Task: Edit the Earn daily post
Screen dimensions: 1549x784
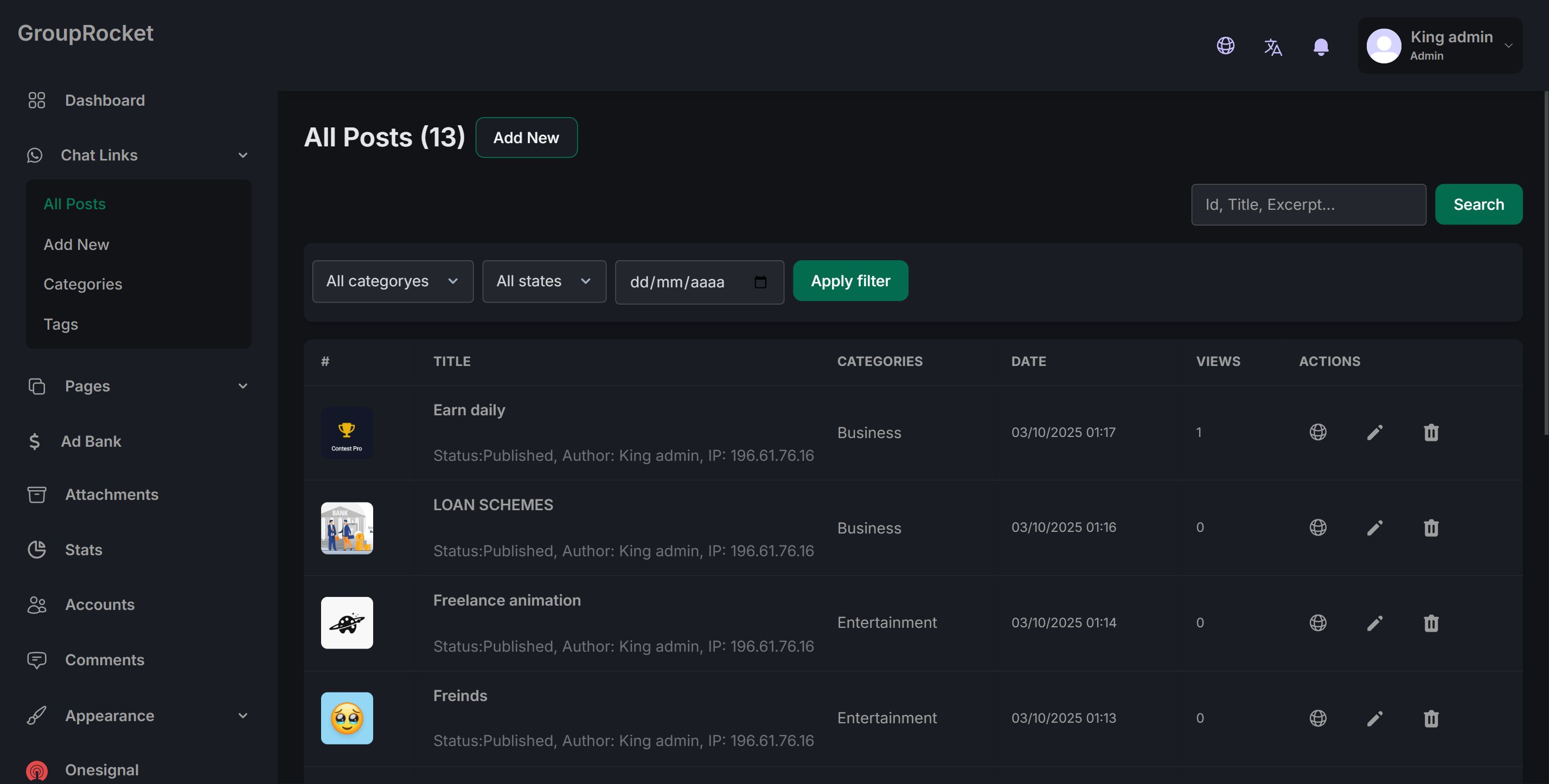Action: coord(1374,432)
